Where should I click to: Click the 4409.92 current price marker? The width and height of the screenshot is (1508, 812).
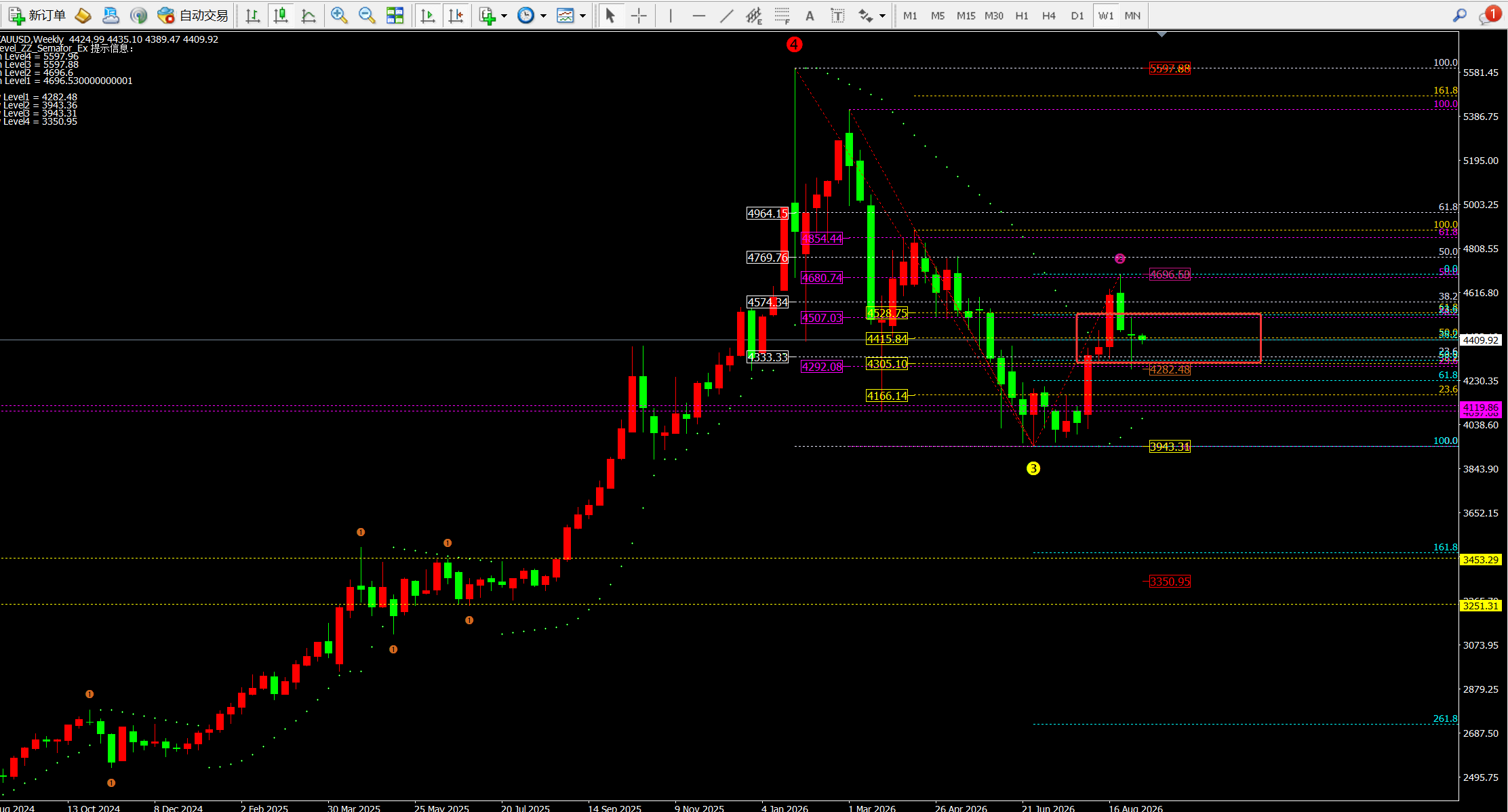click(x=1481, y=340)
